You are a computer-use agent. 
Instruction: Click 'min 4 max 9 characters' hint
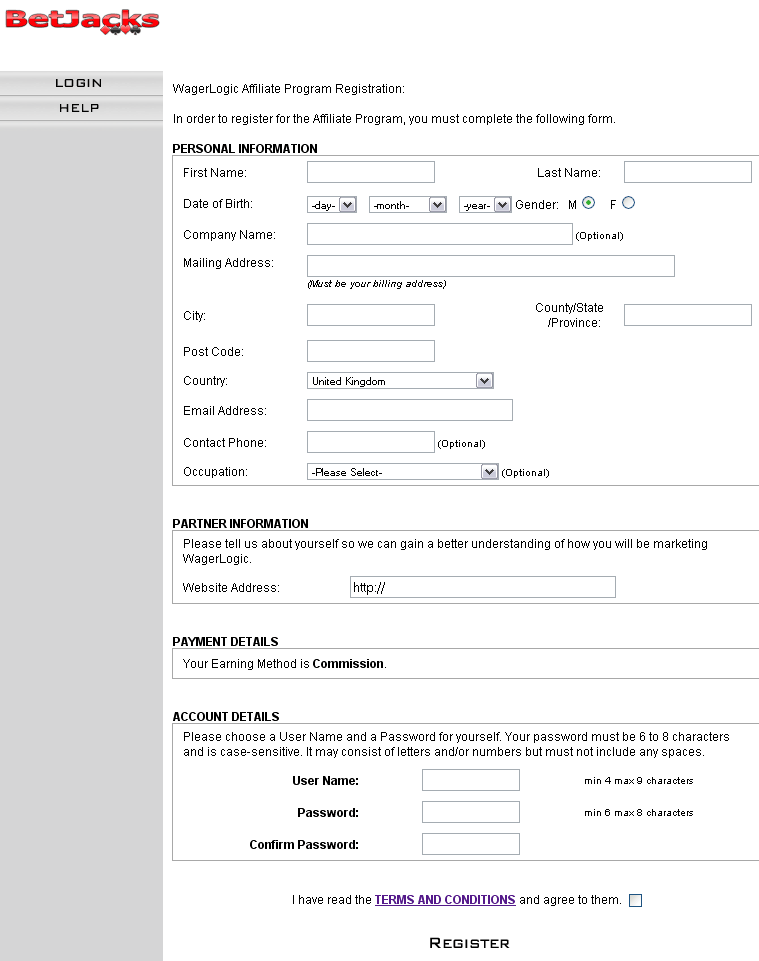coord(639,780)
